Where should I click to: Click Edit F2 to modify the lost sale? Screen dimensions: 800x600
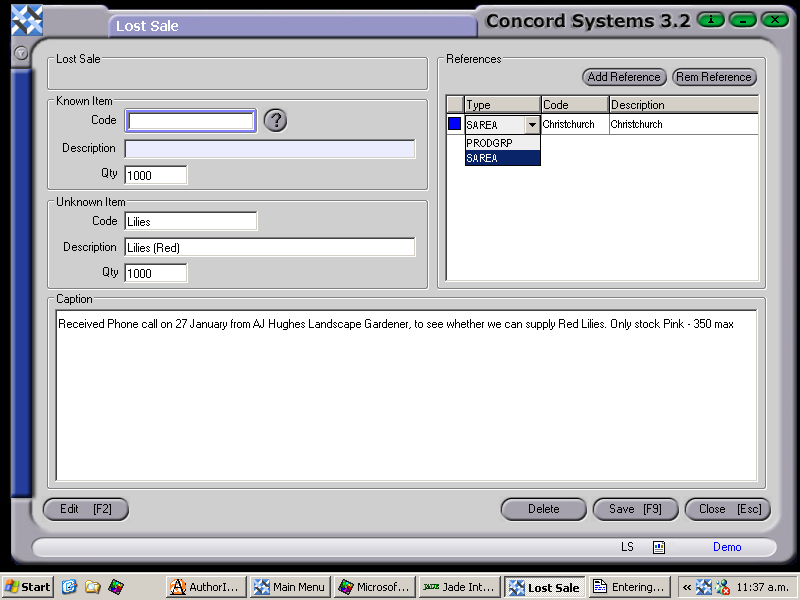(x=85, y=509)
